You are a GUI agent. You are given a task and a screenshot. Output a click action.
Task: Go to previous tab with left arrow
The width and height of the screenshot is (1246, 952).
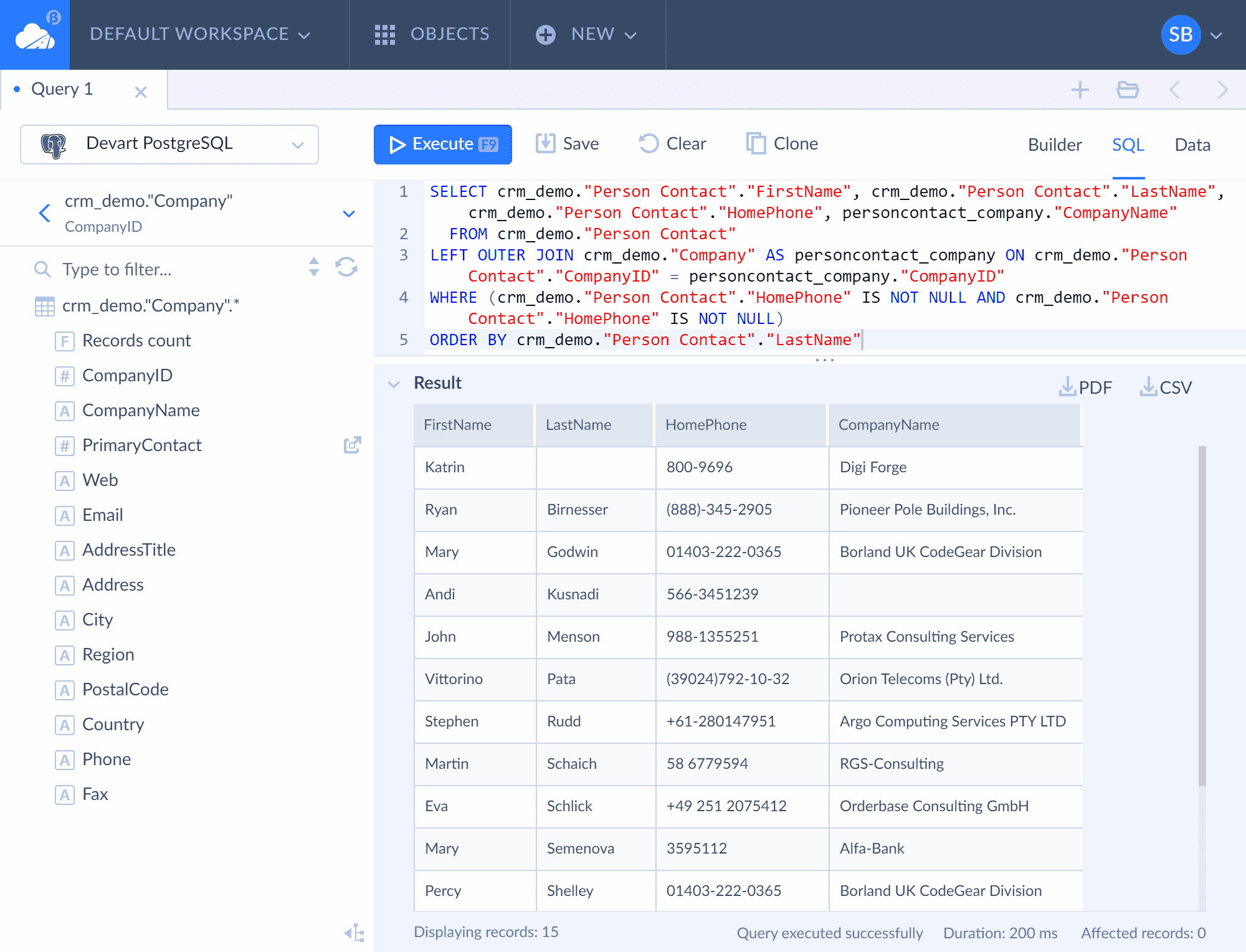point(1175,90)
